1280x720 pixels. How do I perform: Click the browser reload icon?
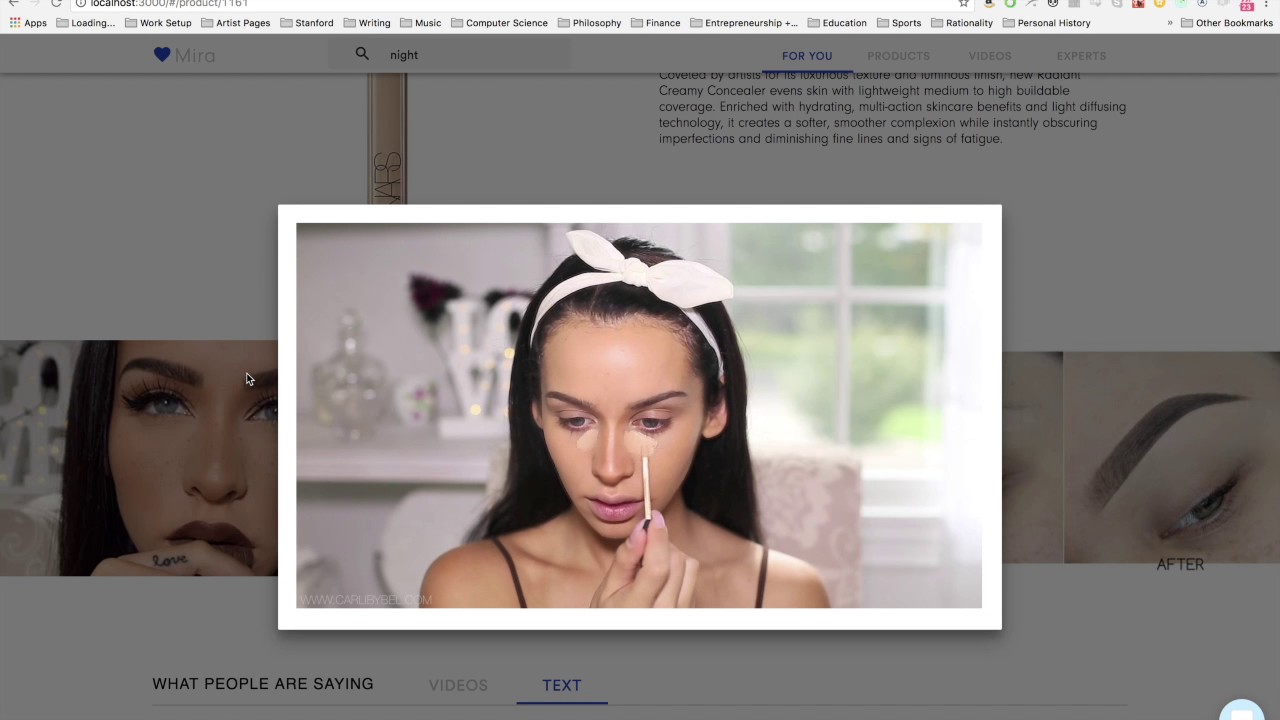(x=56, y=4)
